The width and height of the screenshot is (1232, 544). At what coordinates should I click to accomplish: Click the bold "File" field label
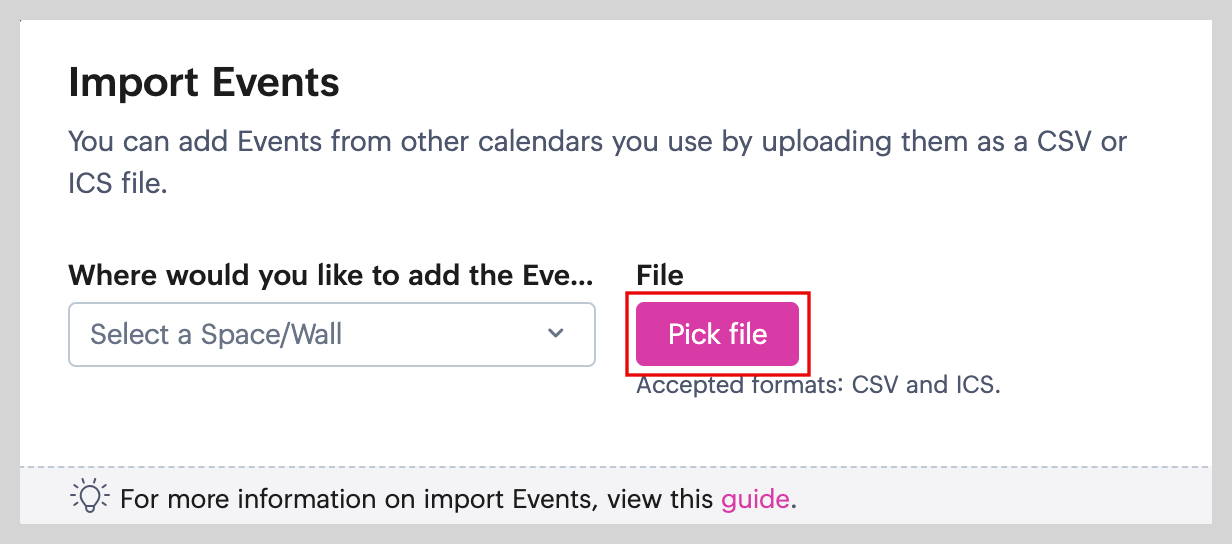tap(660, 275)
